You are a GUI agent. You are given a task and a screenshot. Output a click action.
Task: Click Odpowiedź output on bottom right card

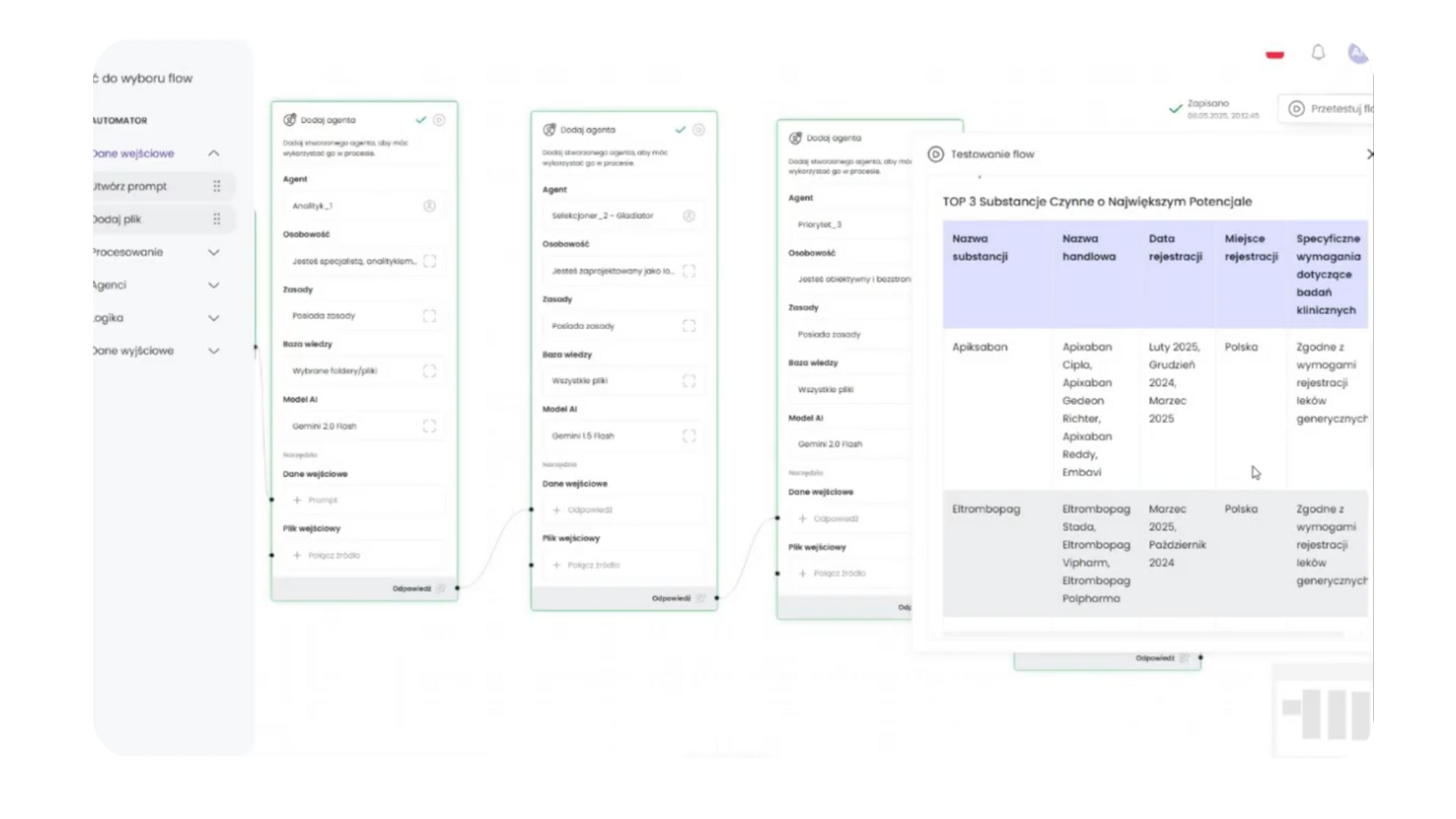click(1162, 658)
